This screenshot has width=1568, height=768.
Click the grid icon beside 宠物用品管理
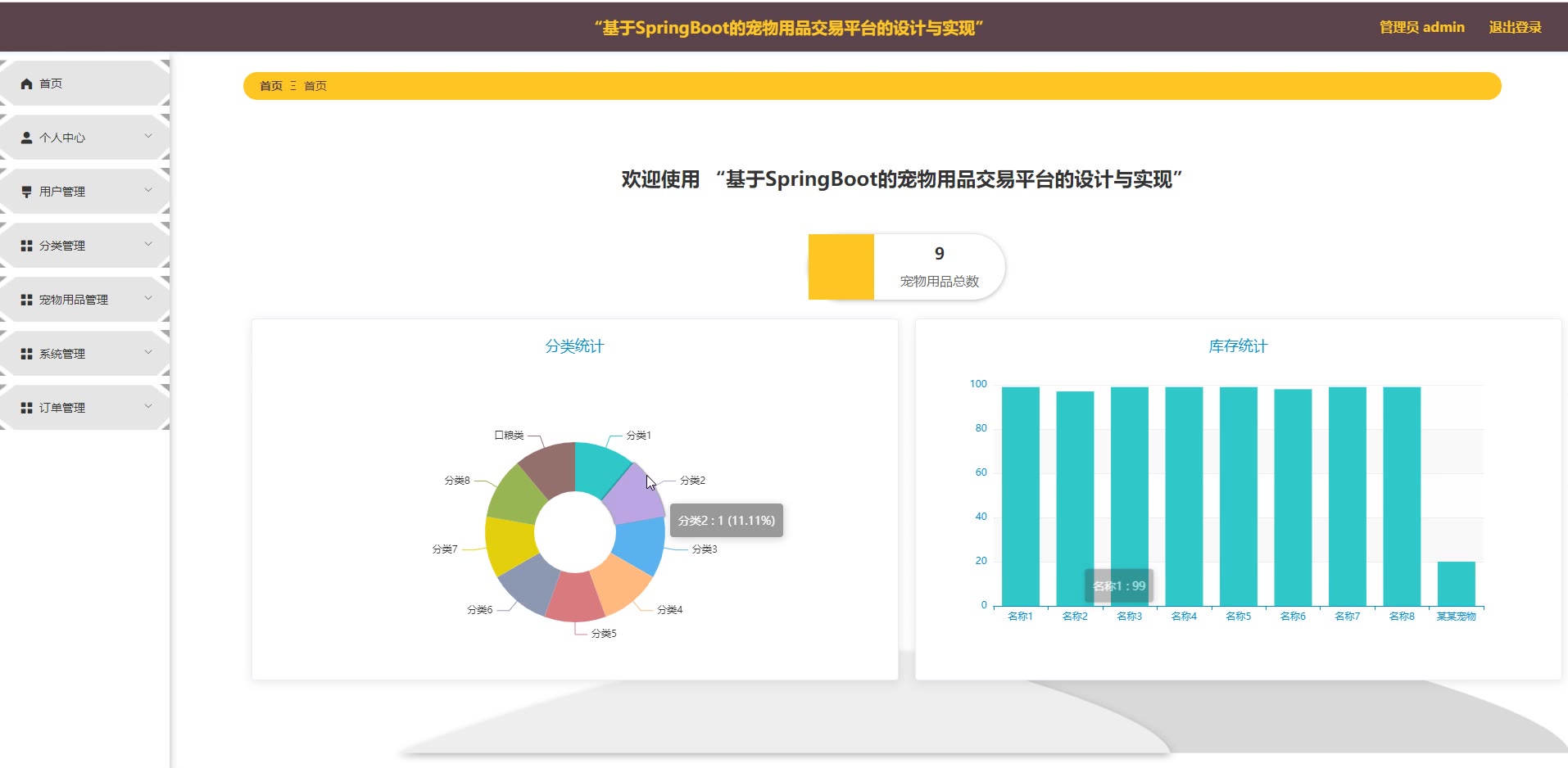pyautogui.click(x=26, y=300)
